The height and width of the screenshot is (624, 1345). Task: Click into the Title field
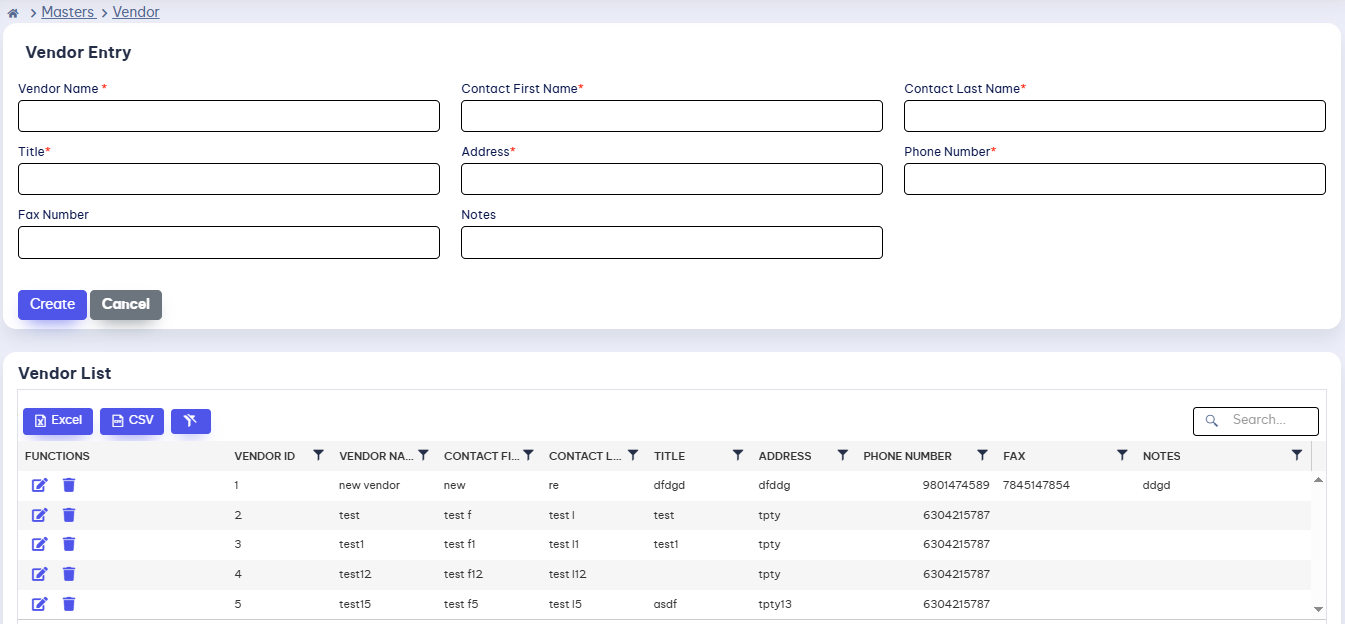tap(229, 179)
